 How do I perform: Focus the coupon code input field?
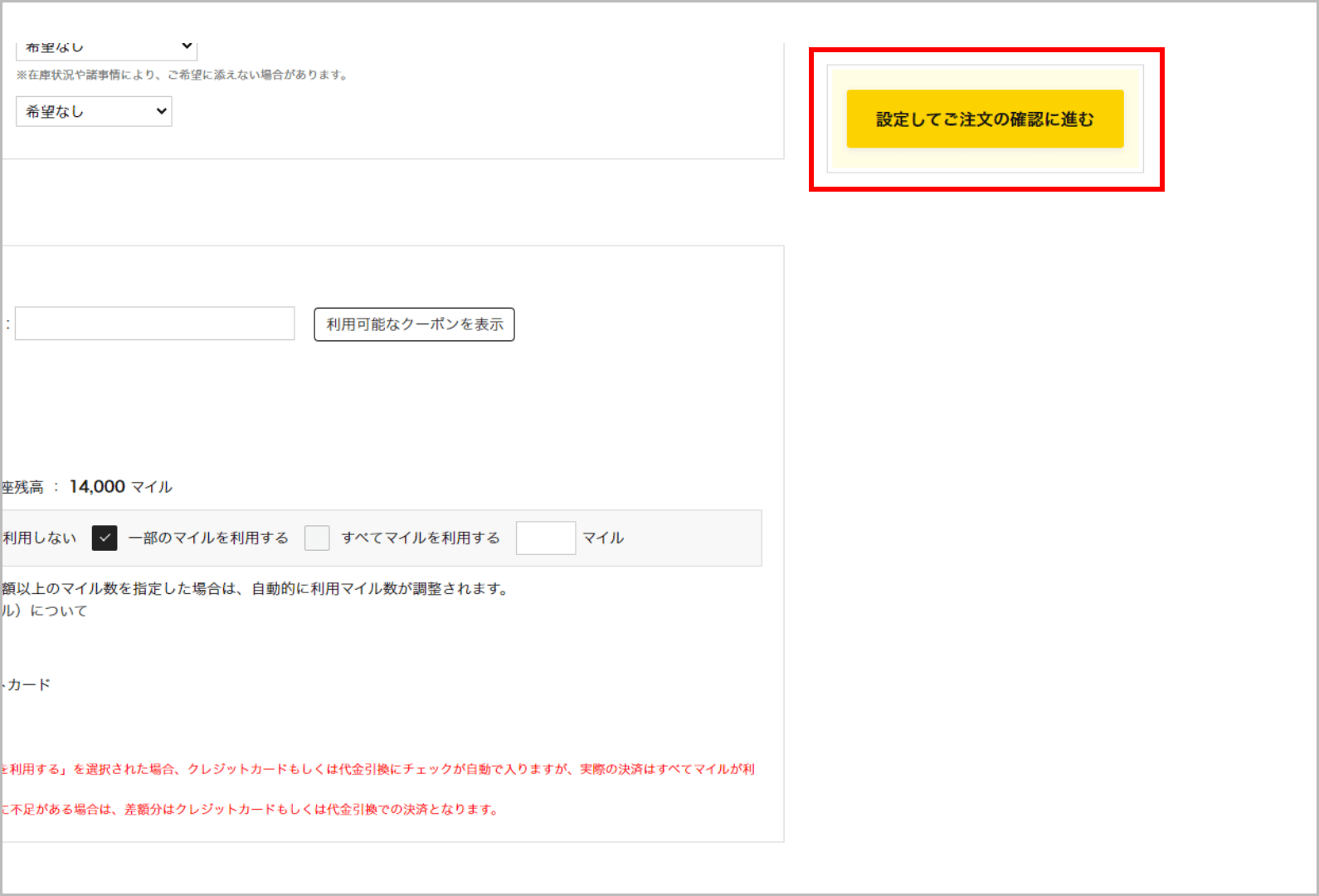coord(155,324)
